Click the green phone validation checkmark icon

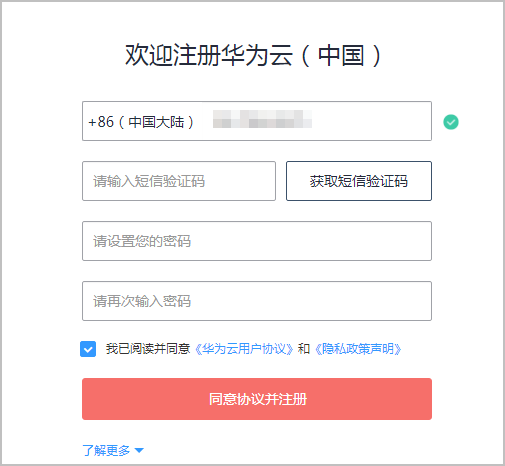(451, 122)
